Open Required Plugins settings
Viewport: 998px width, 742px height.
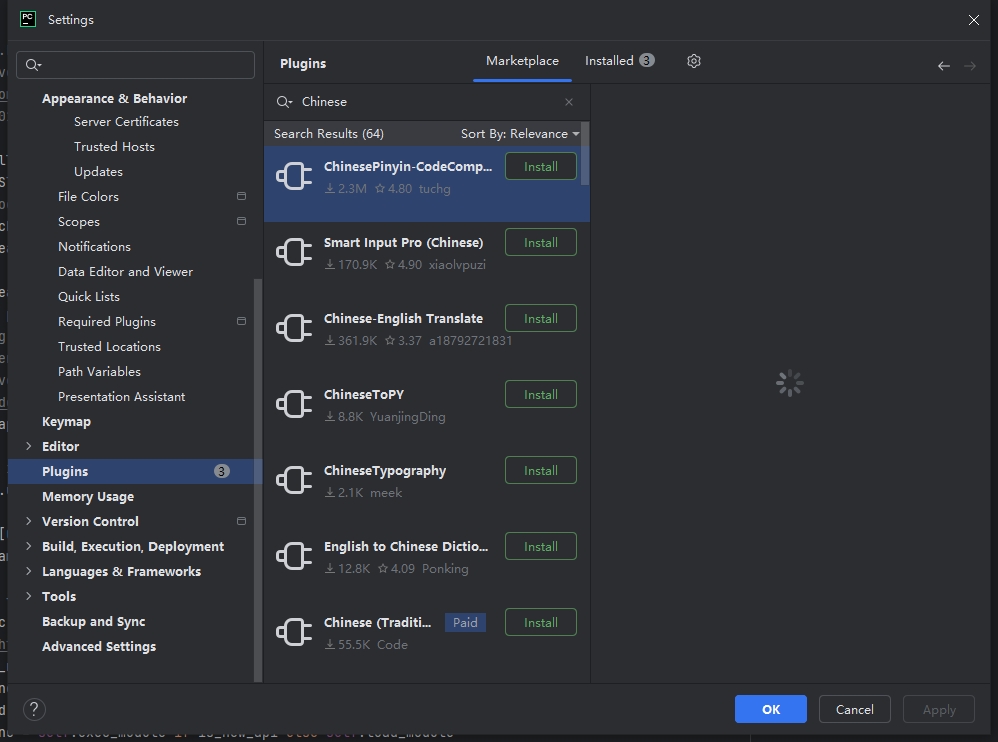point(106,321)
